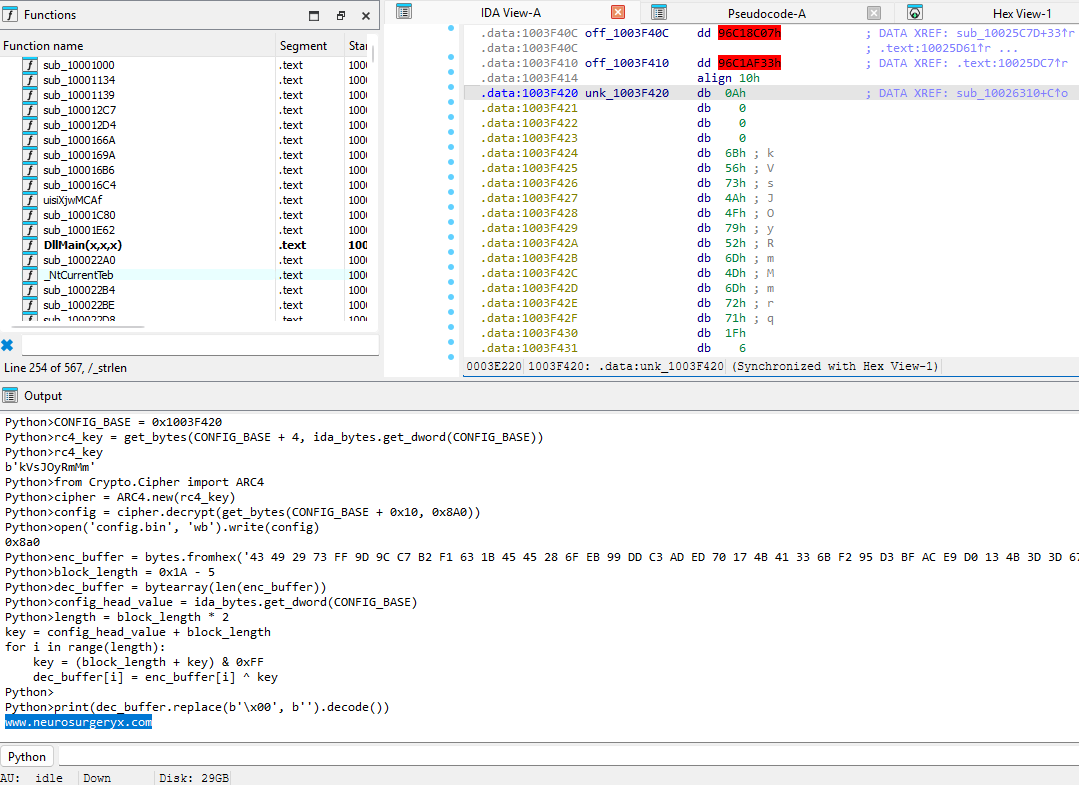Click the Functions filter input field
The width and height of the screenshot is (1079, 785).
click(x=200, y=345)
